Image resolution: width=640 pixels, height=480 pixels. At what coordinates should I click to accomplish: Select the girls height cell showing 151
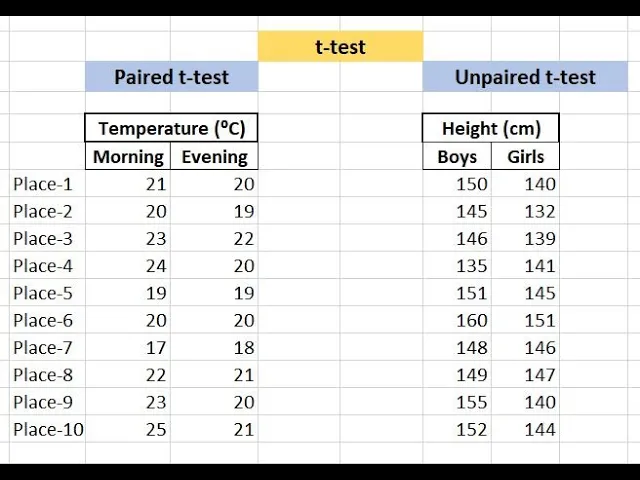click(x=525, y=321)
